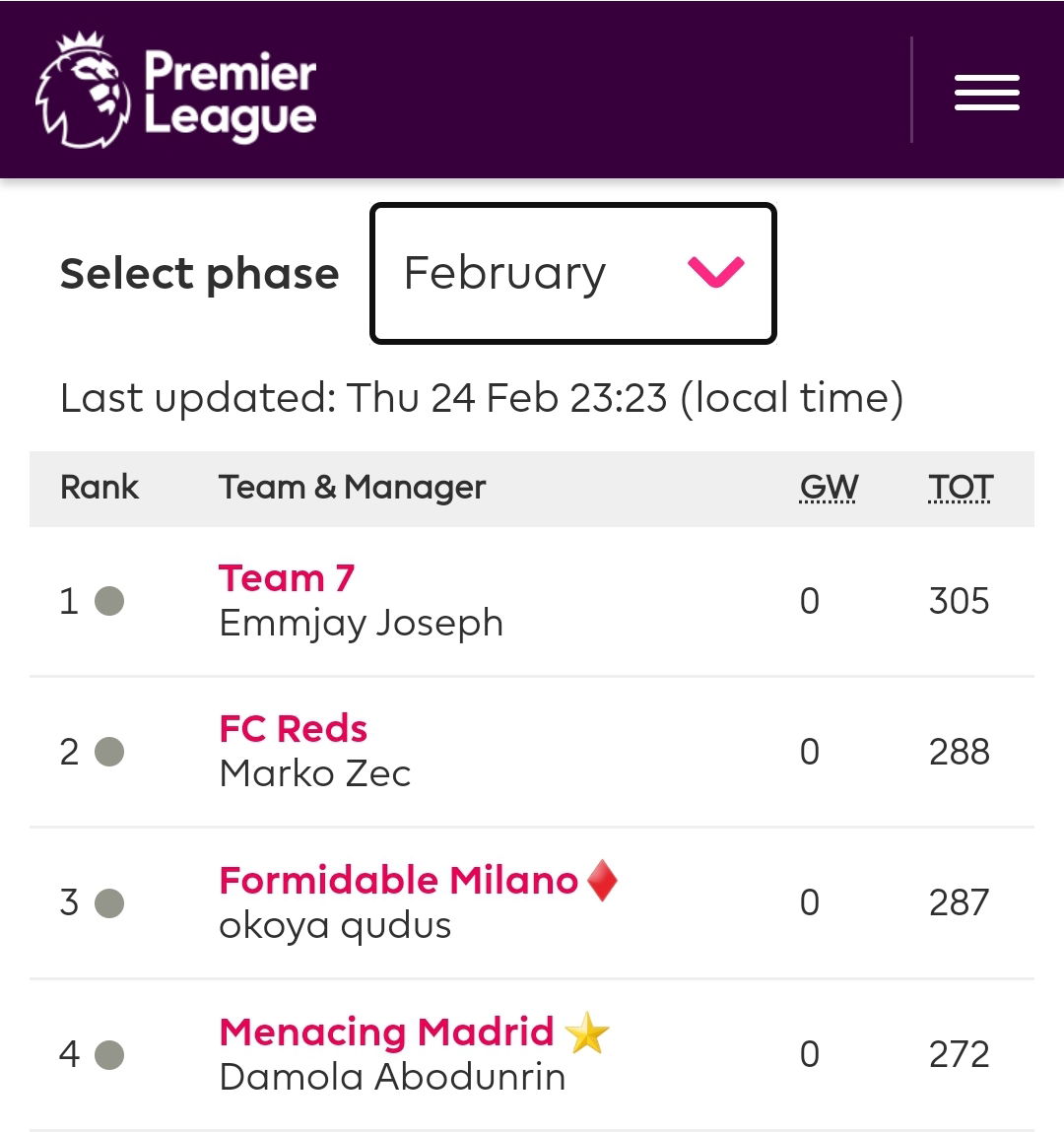Click the grey status dot next to rank 2
The image size is (1064, 1132).
pyautogui.click(x=109, y=752)
